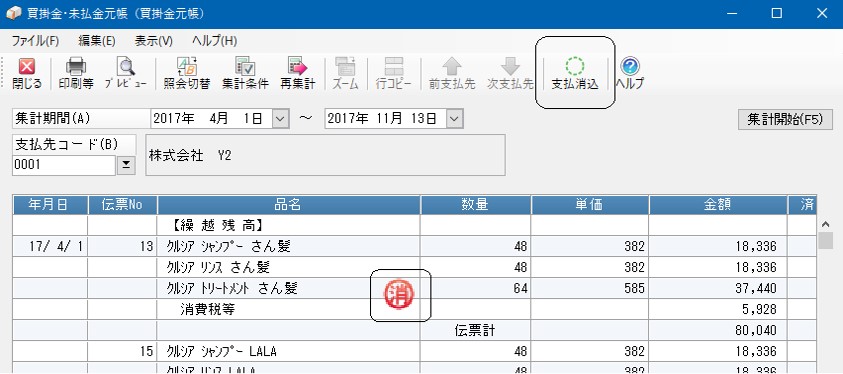Click the table vertical scrollbar thumb
This screenshot has height=374, width=843.
tap(825, 241)
